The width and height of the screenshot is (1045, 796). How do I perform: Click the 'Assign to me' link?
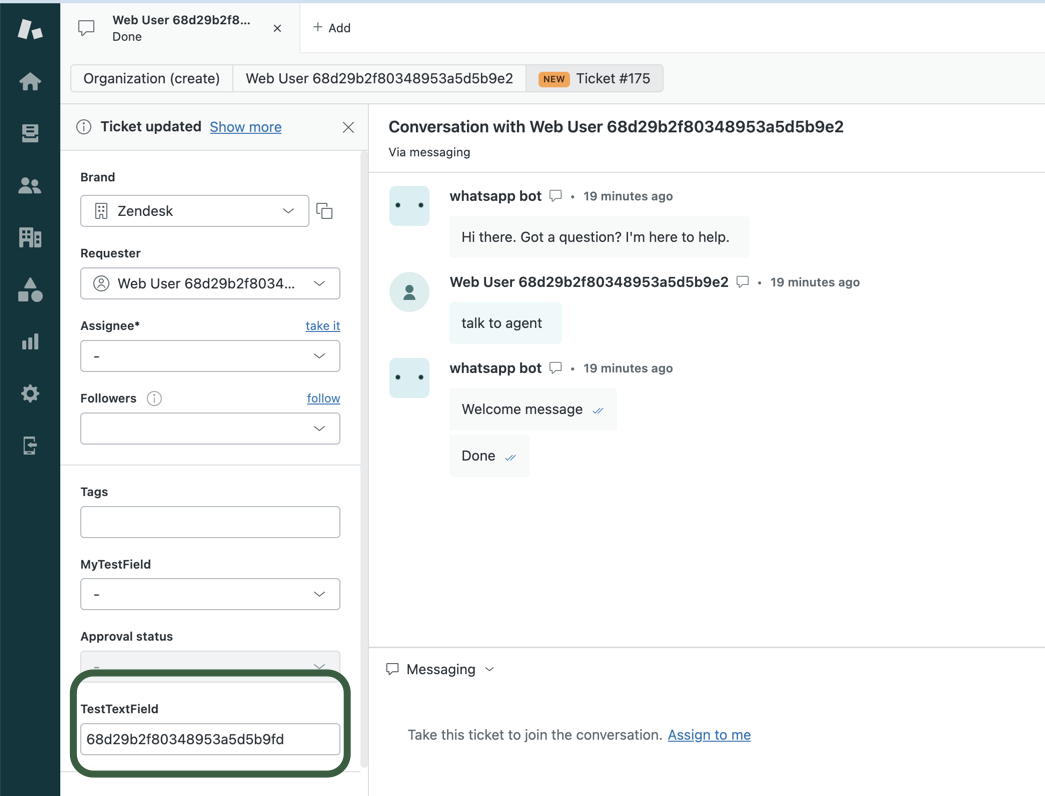click(x=708, y=735)
